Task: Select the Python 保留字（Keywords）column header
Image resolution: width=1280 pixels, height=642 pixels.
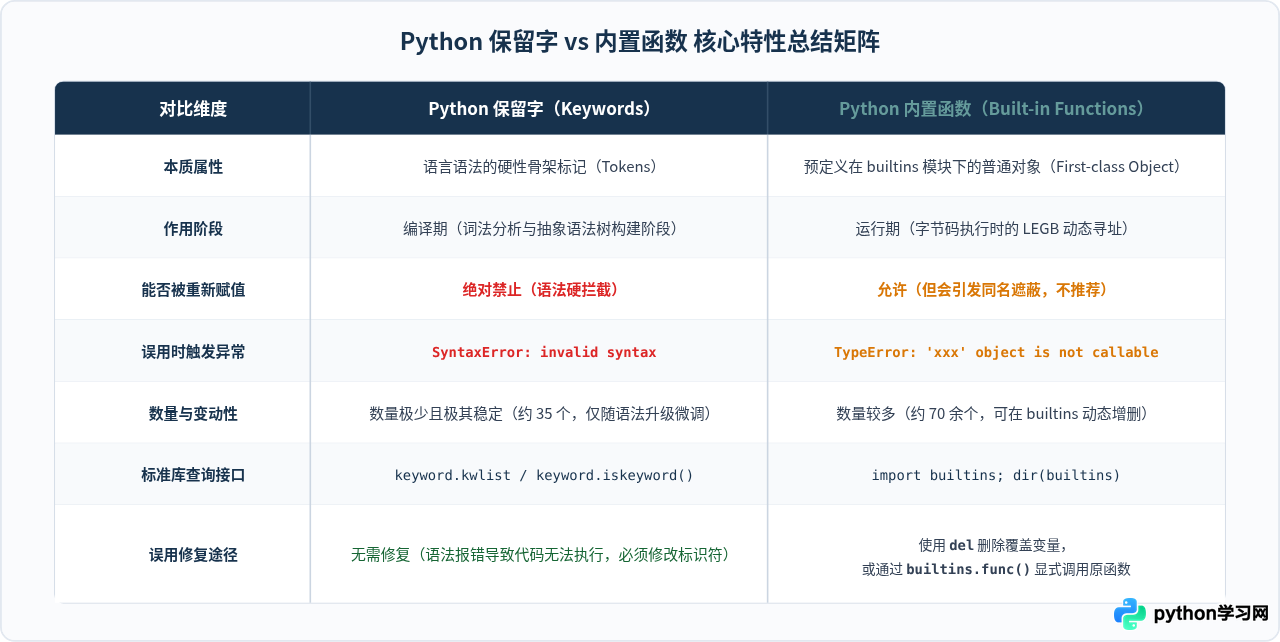Action: 540,109
